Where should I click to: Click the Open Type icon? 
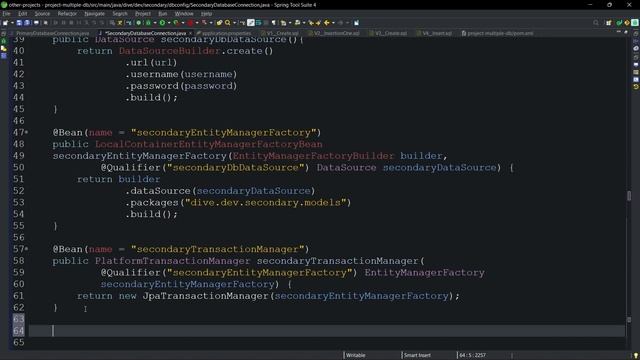click(219, 23)
